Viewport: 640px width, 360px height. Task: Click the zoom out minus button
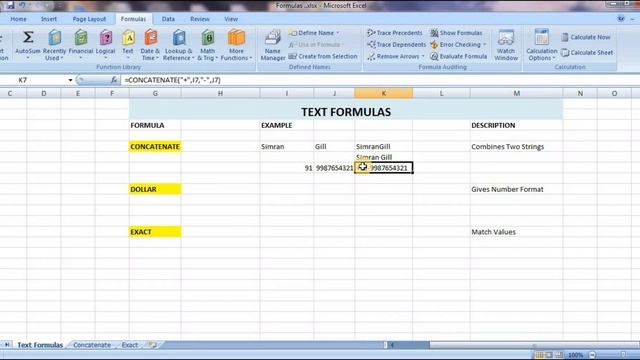(x=592, y=355)
